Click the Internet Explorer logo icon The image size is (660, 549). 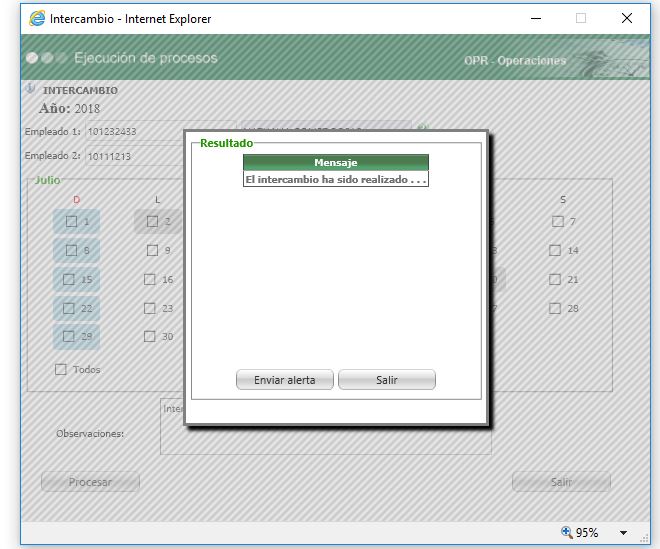click(37, 19)
